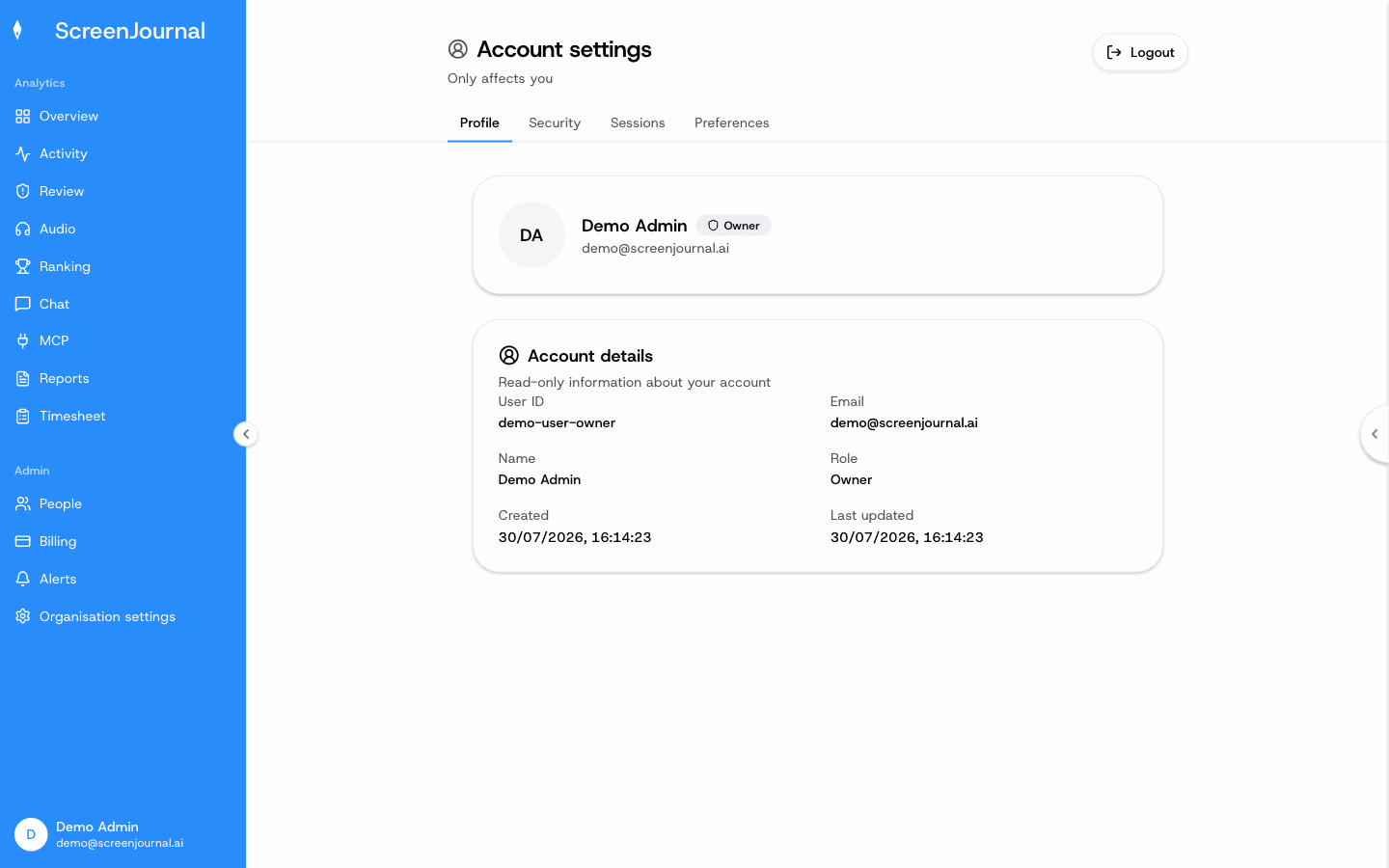Switch to the Preferences tab
The height and width of the screenshot is (868, 1389).
732,123
